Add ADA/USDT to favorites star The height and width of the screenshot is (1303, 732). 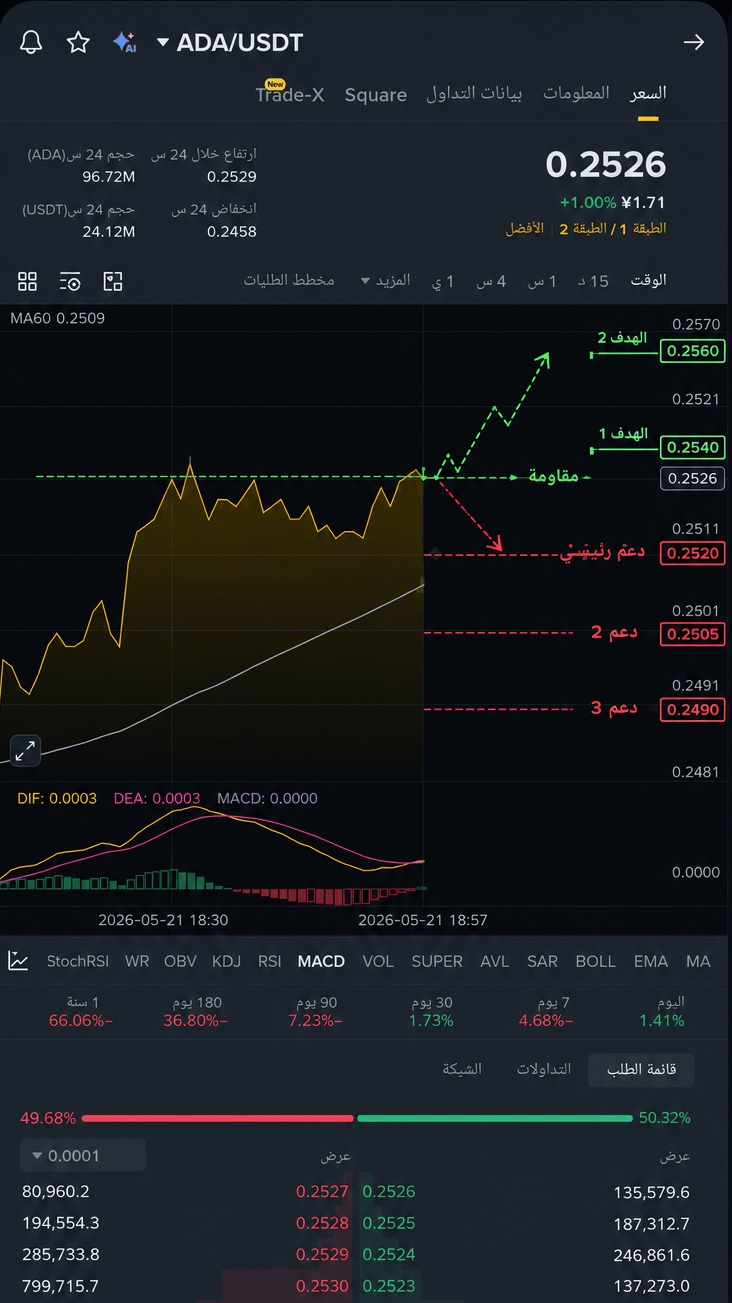[x=78, y=42]
